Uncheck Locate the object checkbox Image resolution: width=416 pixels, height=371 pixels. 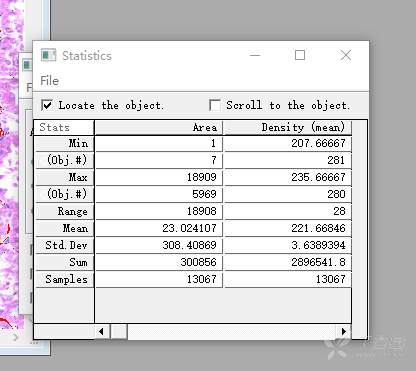[47, 105]
